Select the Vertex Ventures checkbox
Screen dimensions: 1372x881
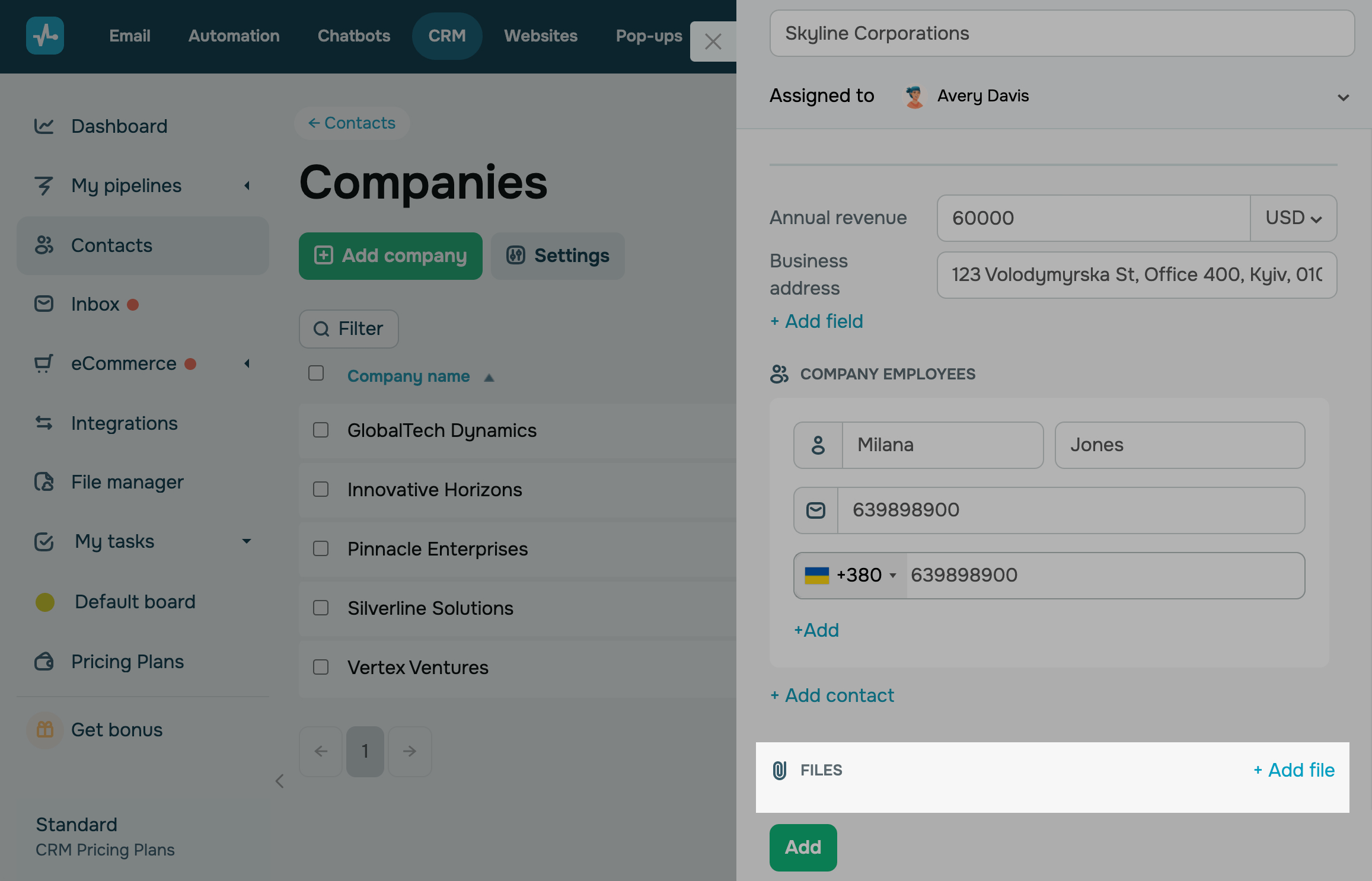[x=321, y=667]
